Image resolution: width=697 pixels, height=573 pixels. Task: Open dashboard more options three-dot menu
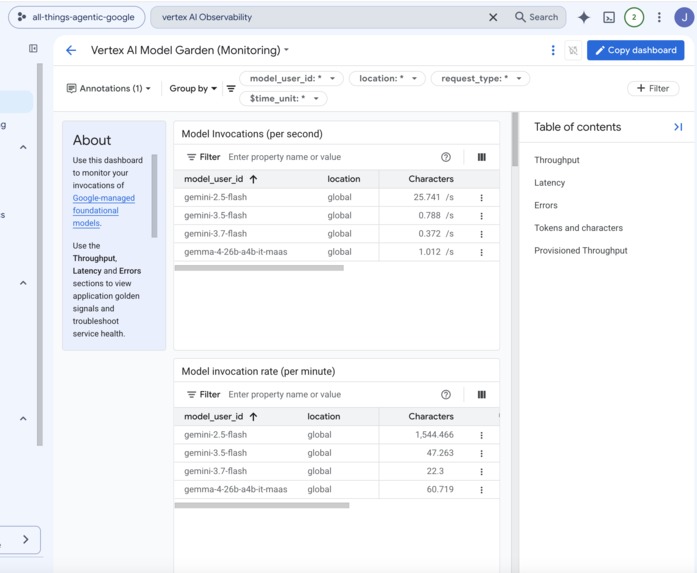[553, 50]
